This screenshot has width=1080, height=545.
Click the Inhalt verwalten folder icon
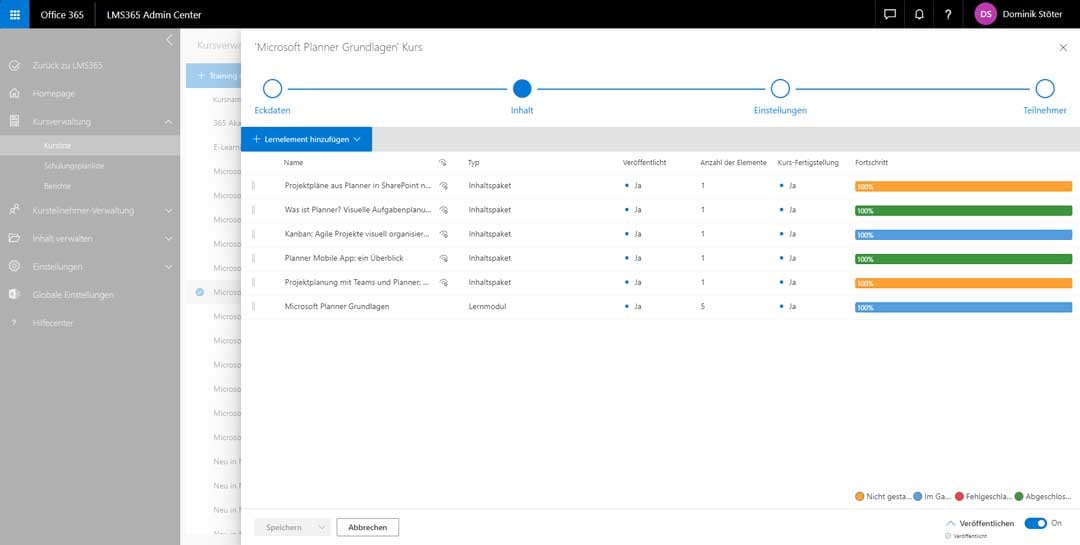14,238
